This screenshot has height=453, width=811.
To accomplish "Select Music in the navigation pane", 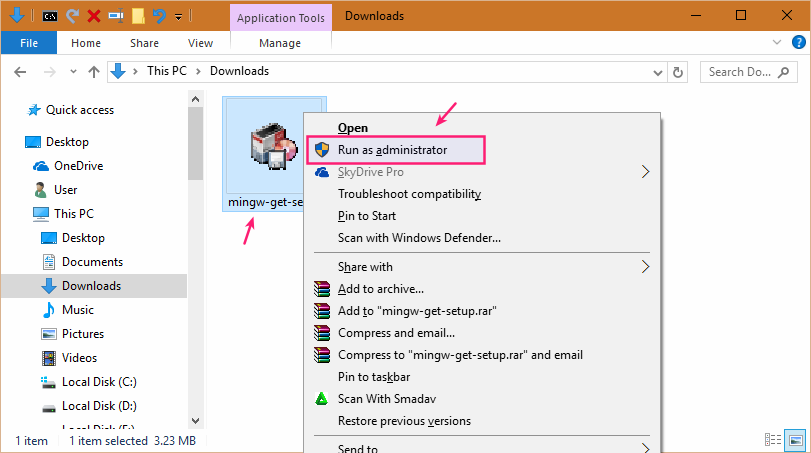I will pyautogui.click(x=78, y=310).
